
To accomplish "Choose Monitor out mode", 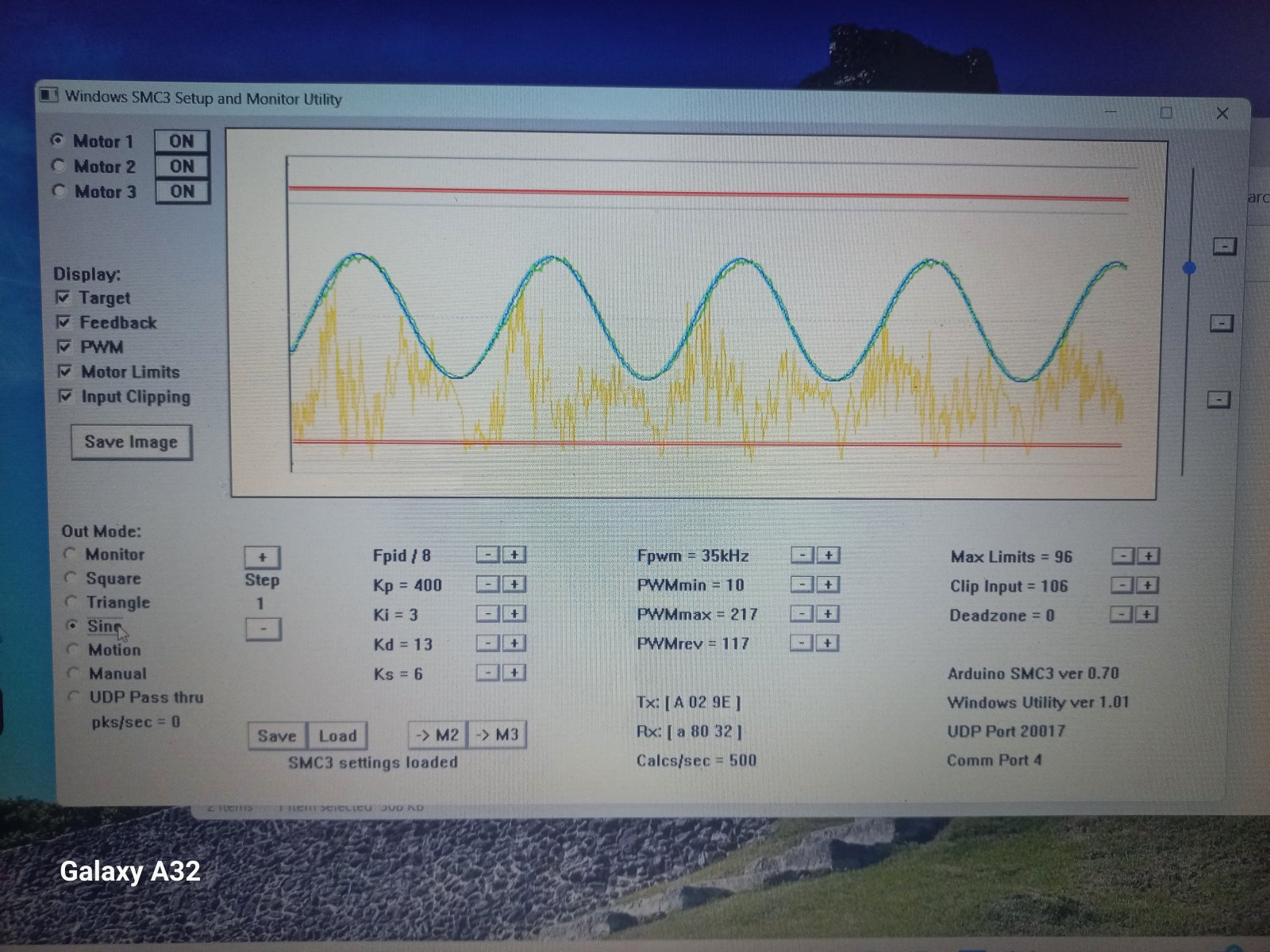I will point(71,554).
